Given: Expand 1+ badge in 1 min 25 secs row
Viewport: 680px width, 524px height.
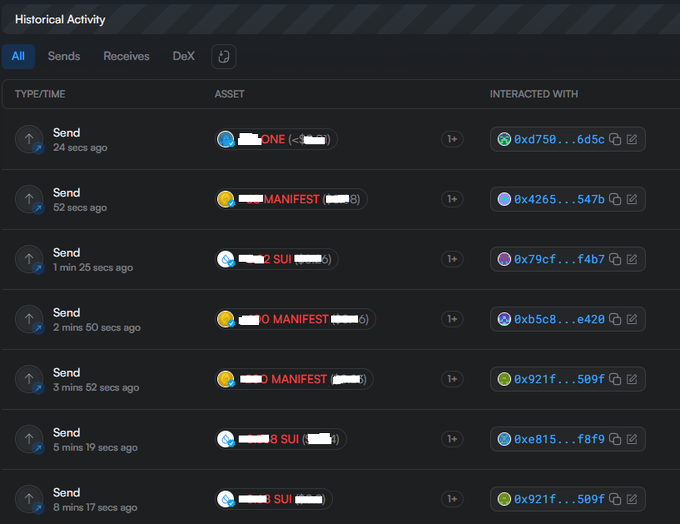Looking at the screenshot, I should pos(452,259).
